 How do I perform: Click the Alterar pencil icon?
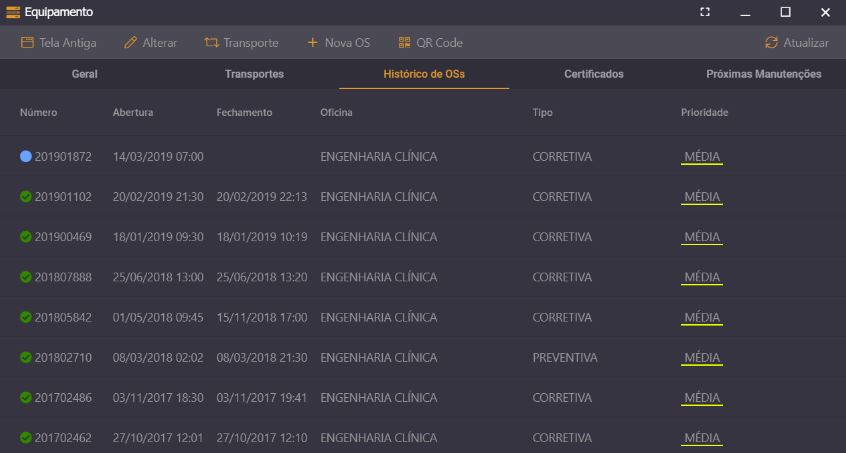(130, 43)
